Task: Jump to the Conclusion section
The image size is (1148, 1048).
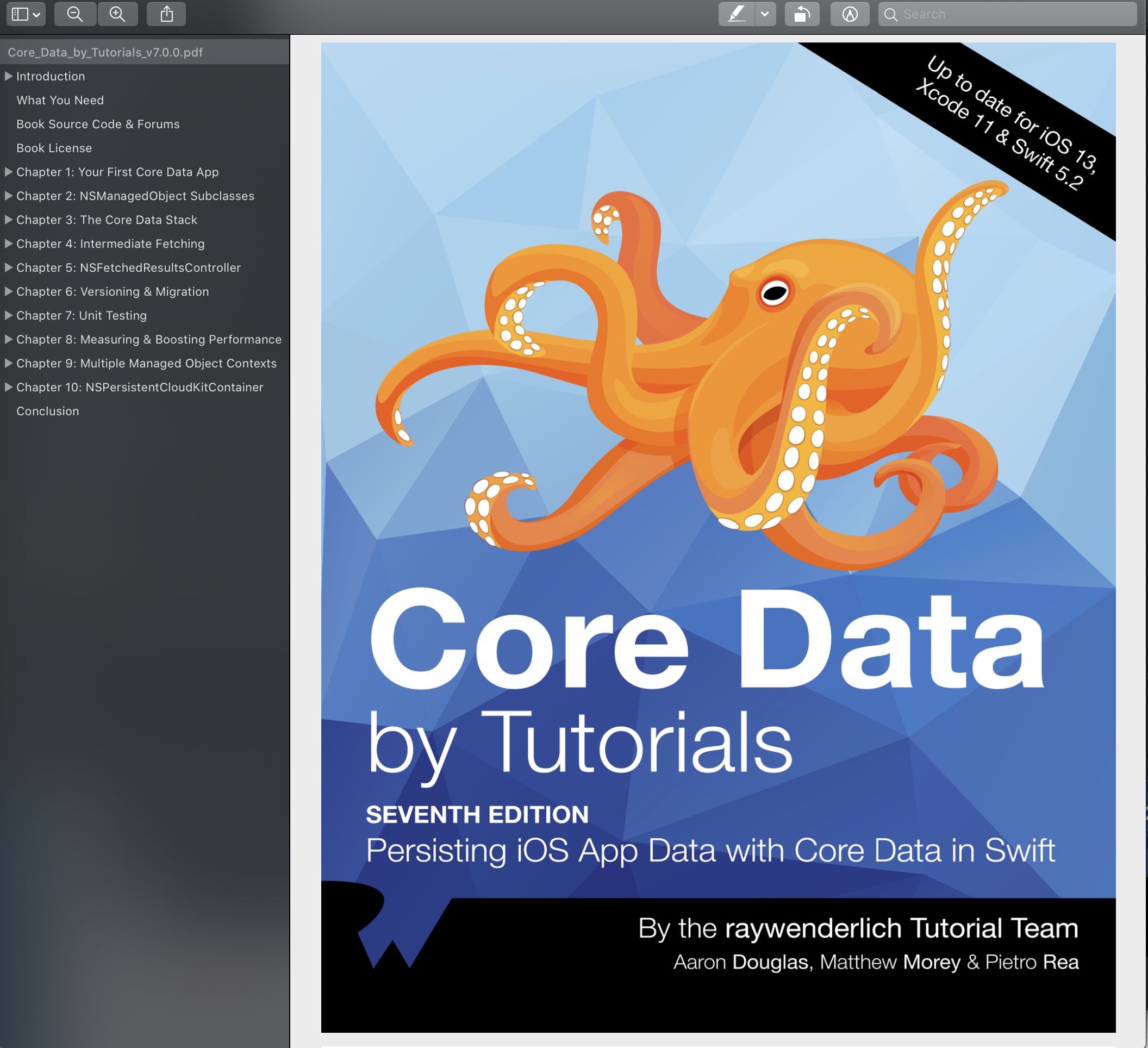Action: coord(48,411)
